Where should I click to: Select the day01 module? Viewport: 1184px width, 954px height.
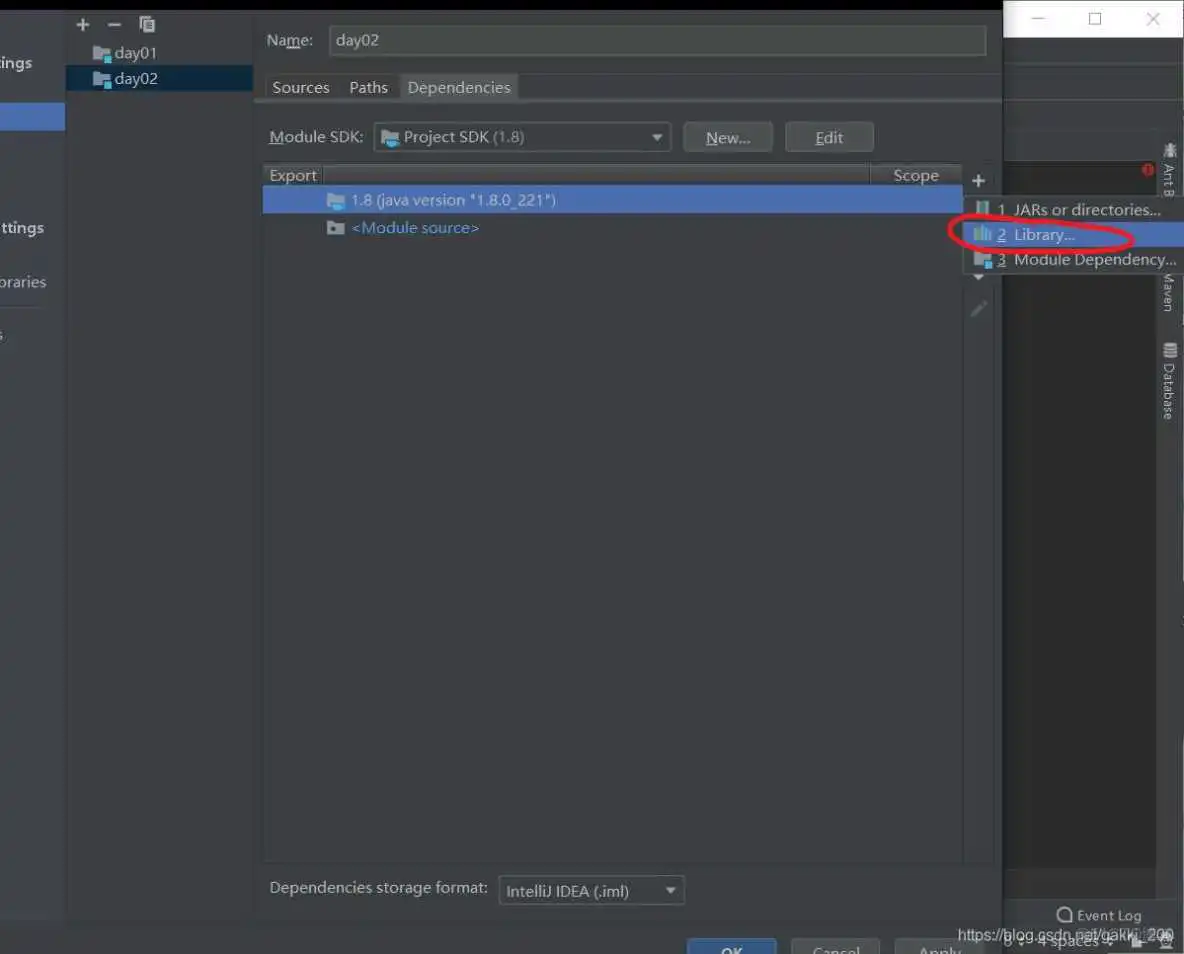[135, 53]
